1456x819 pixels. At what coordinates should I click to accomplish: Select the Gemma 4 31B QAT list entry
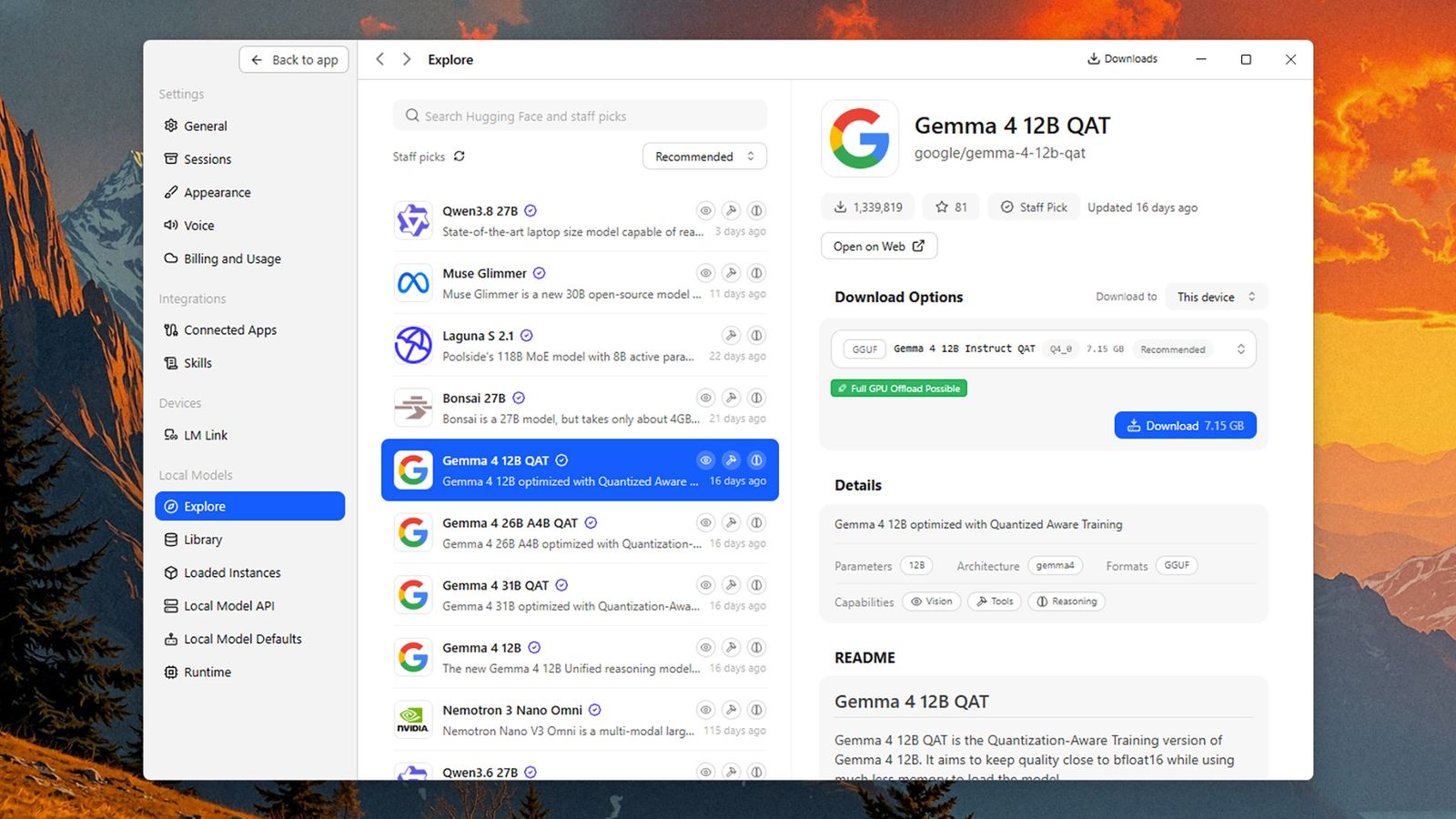point(580,595)
